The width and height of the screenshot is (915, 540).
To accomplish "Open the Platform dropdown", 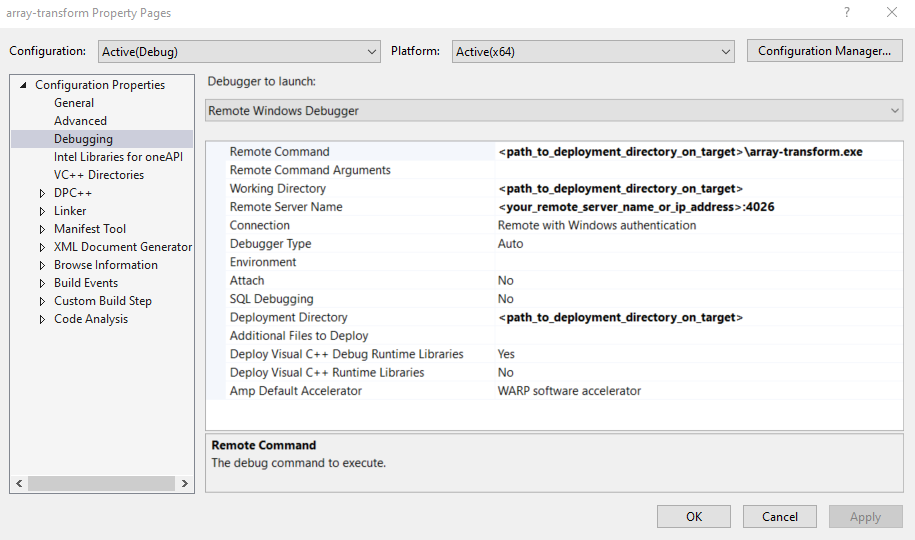I will 594,51.
